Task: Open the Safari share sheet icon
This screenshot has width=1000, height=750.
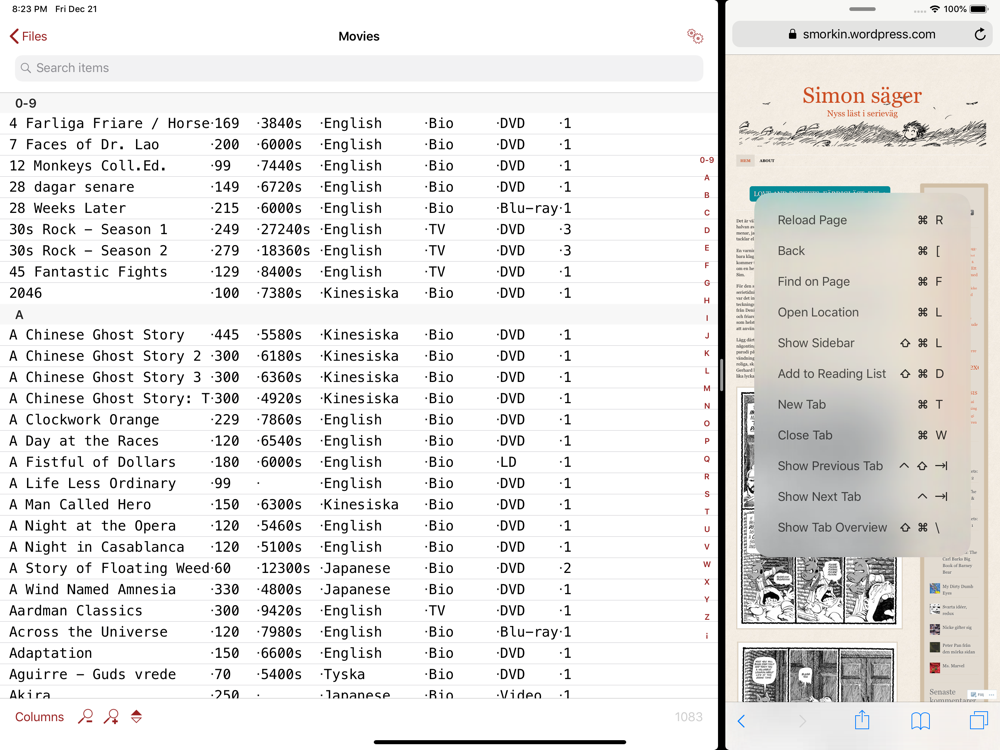Action: [x=862, y=719]
